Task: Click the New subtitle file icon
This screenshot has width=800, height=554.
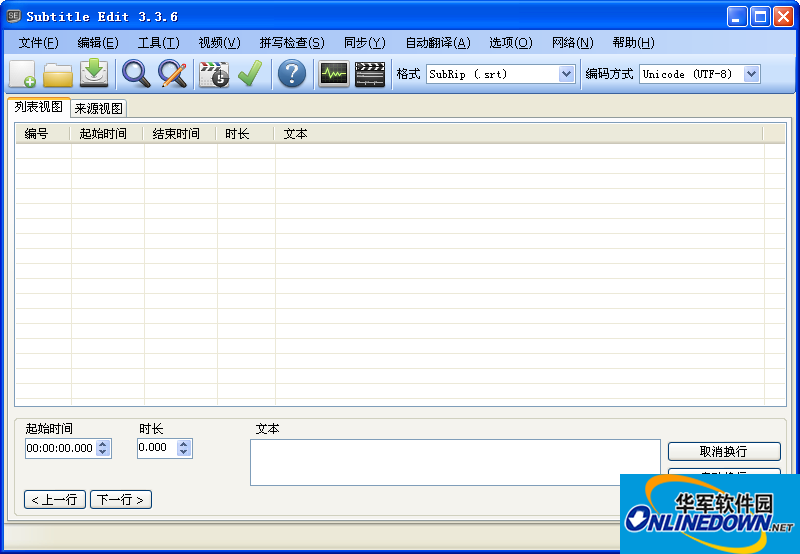Action: coord(22,74)
